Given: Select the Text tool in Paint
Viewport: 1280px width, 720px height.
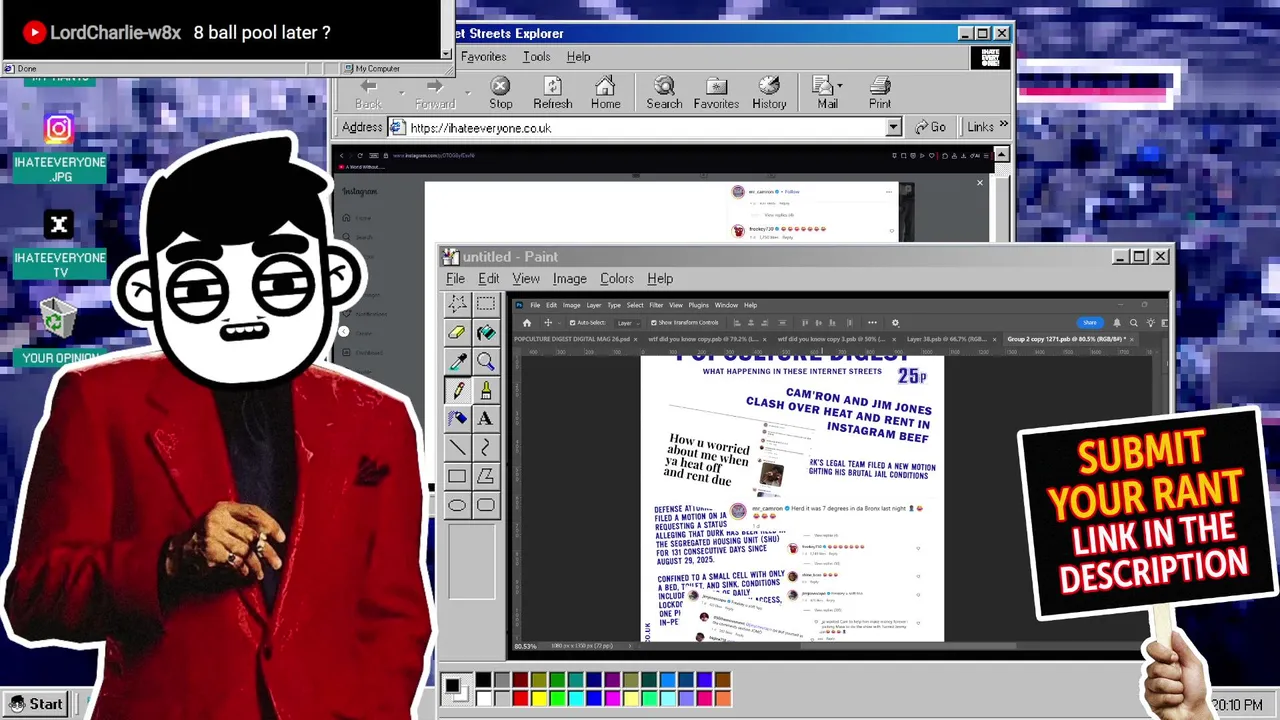Looking at the screenshot, I should [486, 419].
